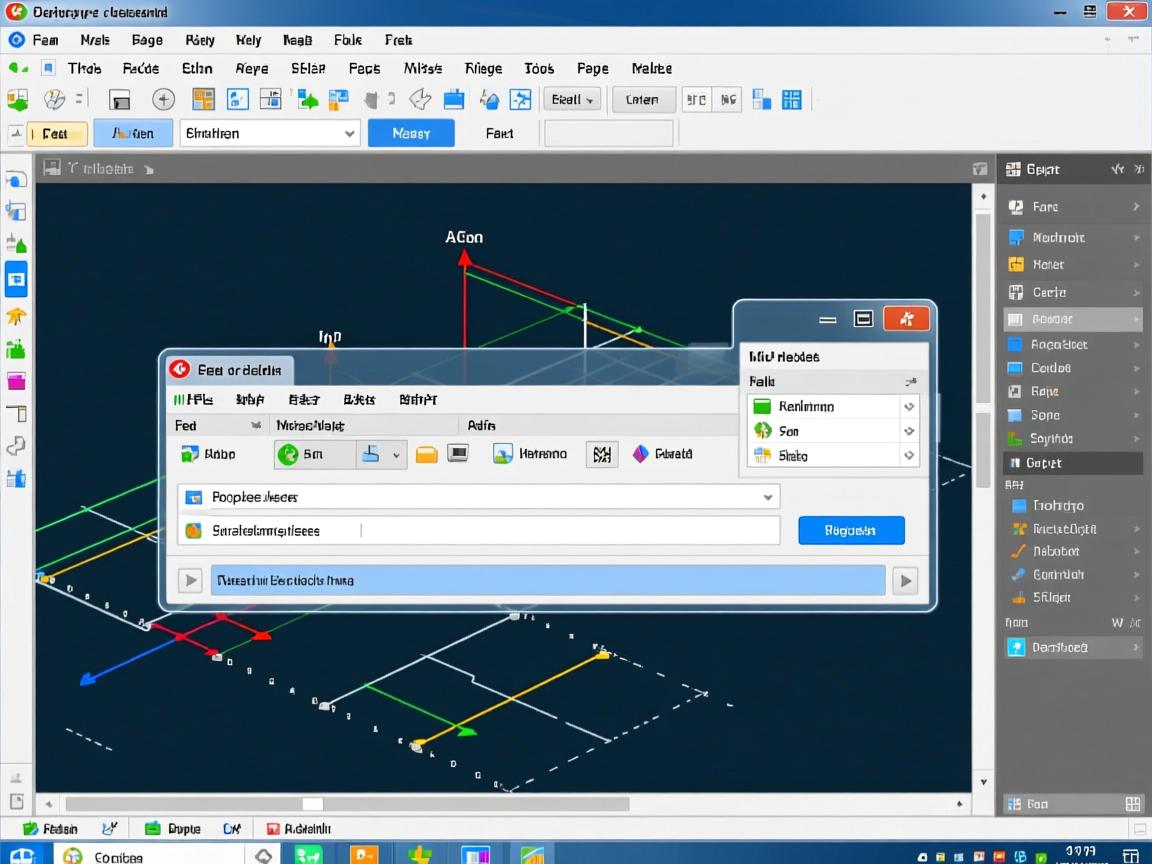
Task: Open the 'Bage' menu in the menu bar
Action: 147,40
